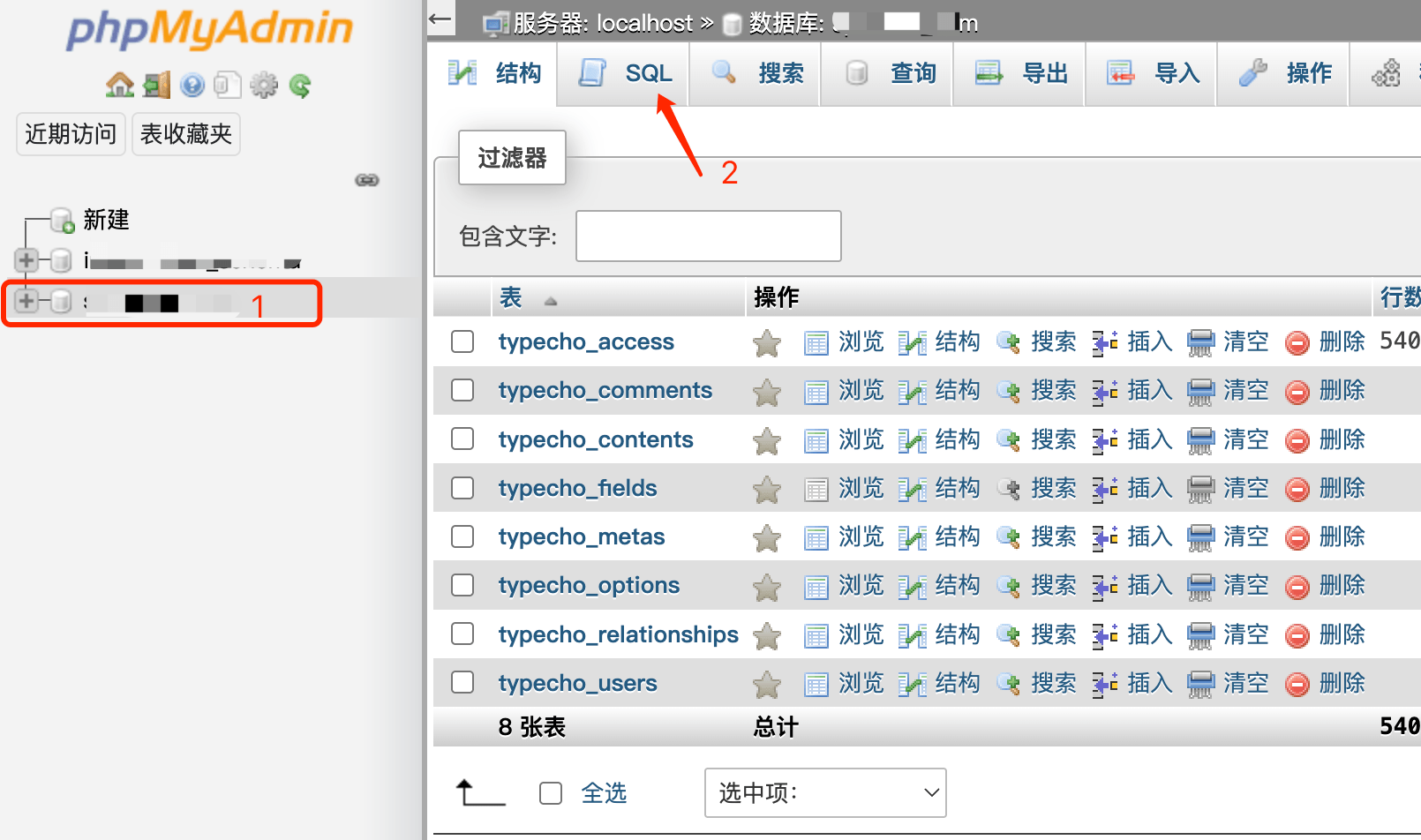Viewport: 1421px width, 840px height.
Task: Check the typecho_options checkbox
Action: click(462, 585)
